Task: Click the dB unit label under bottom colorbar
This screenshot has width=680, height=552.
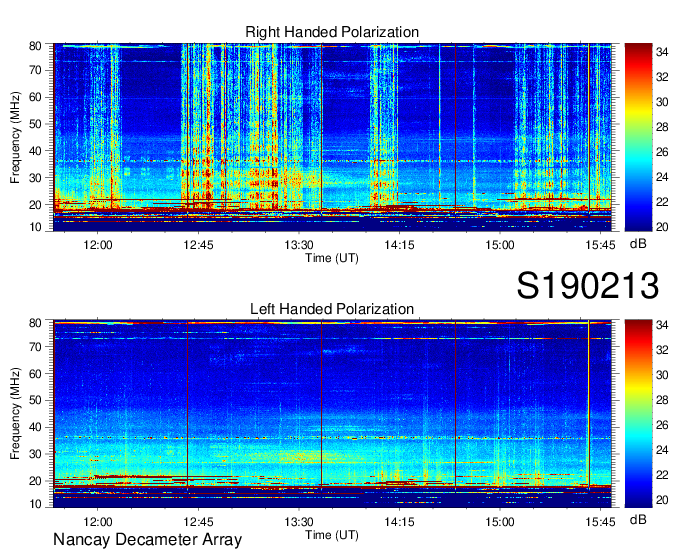Action: [x=638, y=520]
